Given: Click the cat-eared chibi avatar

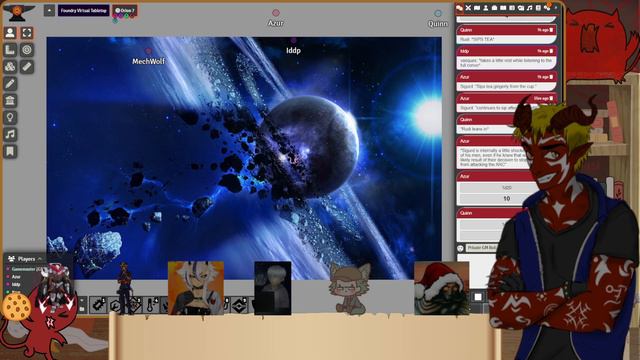Looking at the screenshot, I should [x=350, y=289].
